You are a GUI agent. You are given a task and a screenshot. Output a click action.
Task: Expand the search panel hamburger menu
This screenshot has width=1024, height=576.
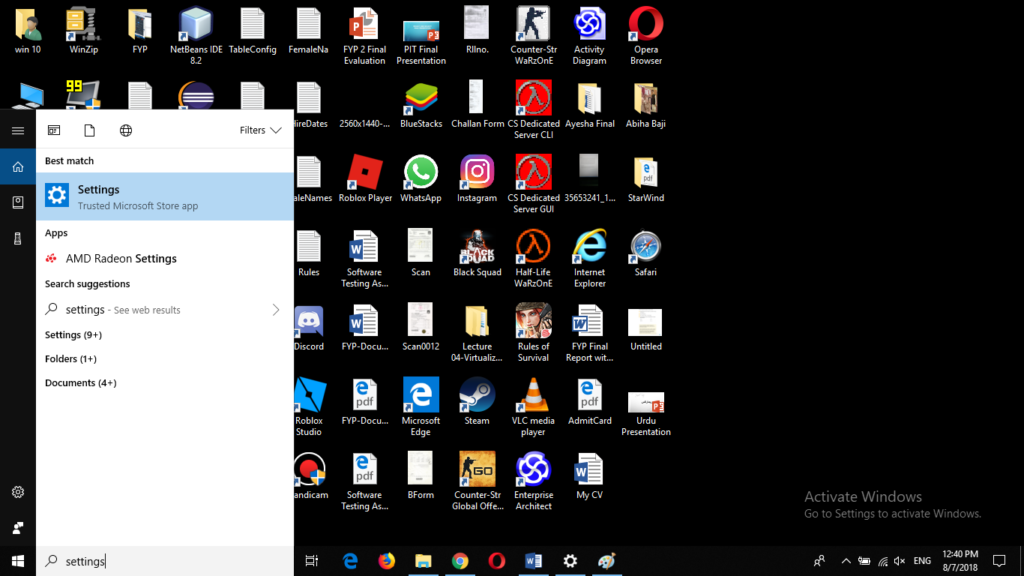(x=18, y=131)
